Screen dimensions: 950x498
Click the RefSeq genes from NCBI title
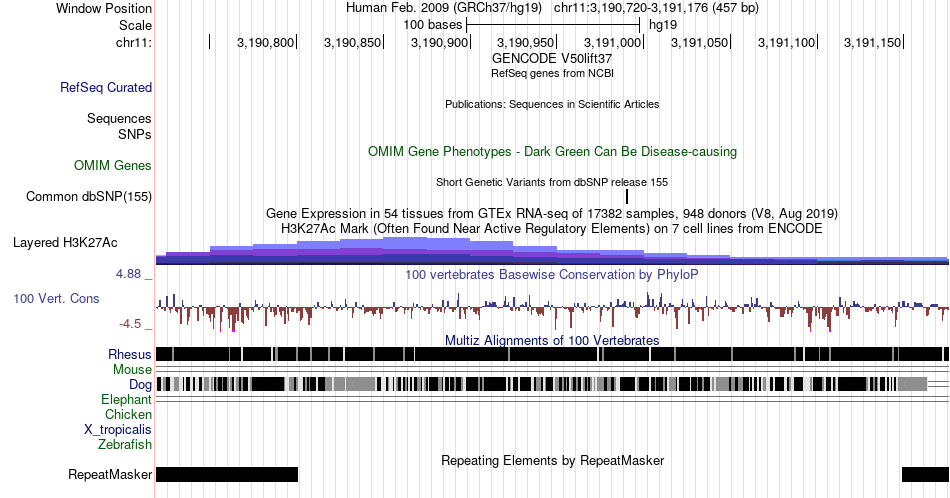pos(552,73)
